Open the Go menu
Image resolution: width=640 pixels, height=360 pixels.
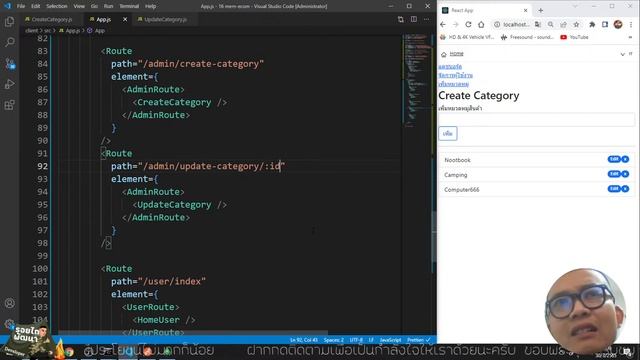tap(94, 6)
